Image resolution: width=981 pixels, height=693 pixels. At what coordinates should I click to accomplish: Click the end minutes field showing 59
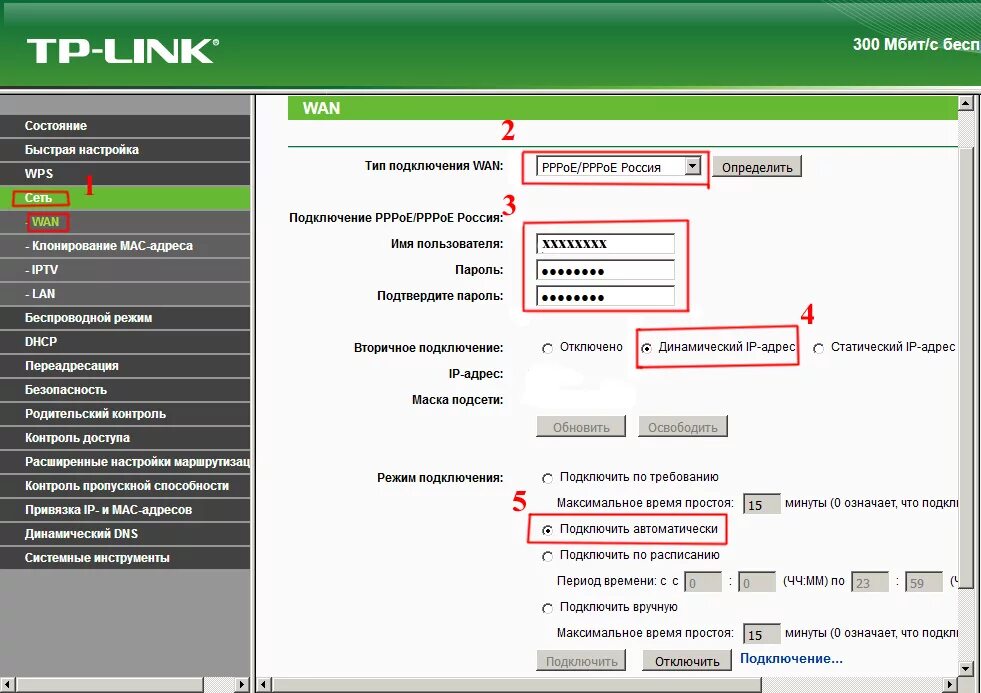924,582
